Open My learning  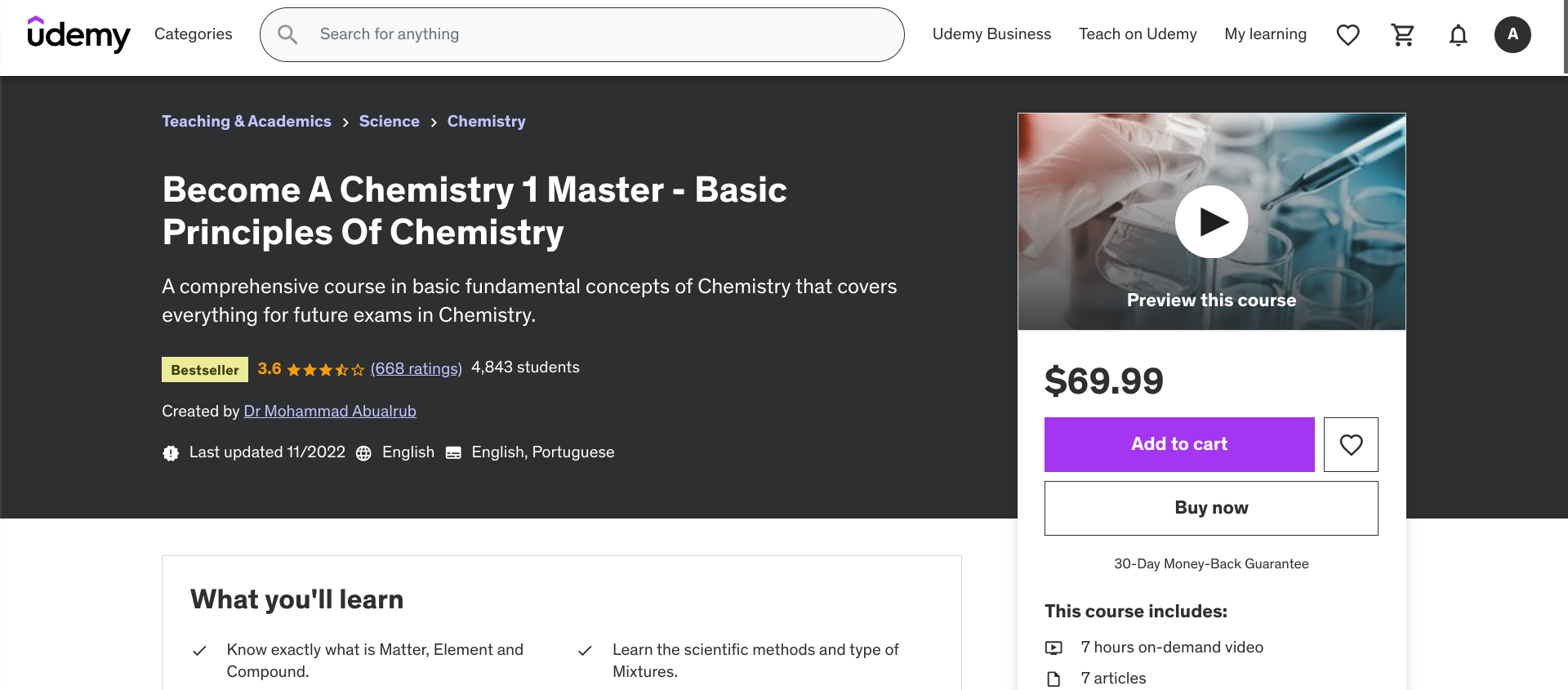[x=1265, y=34]
